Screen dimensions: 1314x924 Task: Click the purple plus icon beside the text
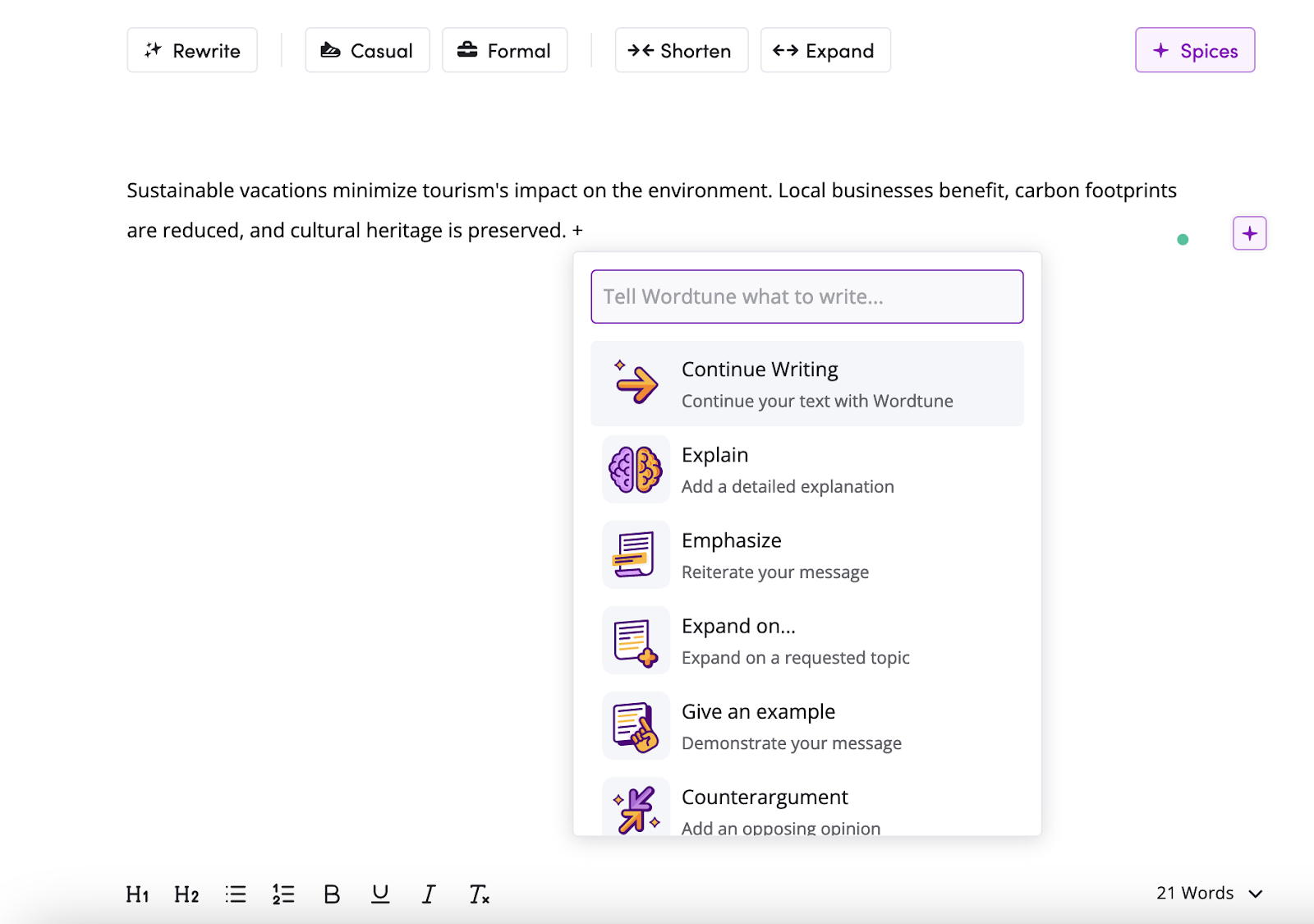(x=1250, y=233)
